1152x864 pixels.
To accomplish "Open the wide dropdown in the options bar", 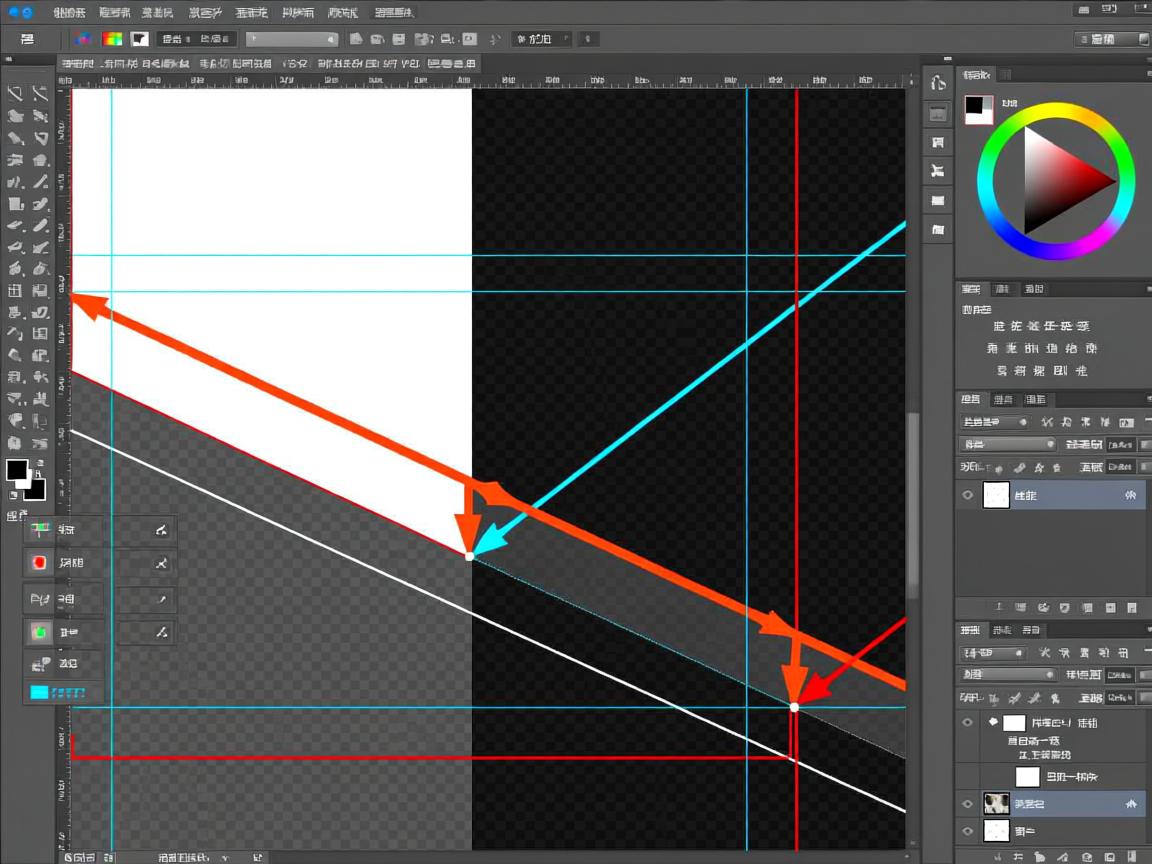I will pos(292,39).
